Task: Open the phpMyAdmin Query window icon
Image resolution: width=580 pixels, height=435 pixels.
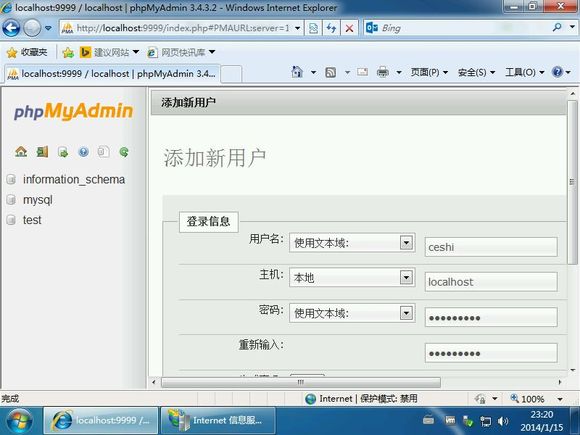Action: pyautogui.click(x=63, y=152)
